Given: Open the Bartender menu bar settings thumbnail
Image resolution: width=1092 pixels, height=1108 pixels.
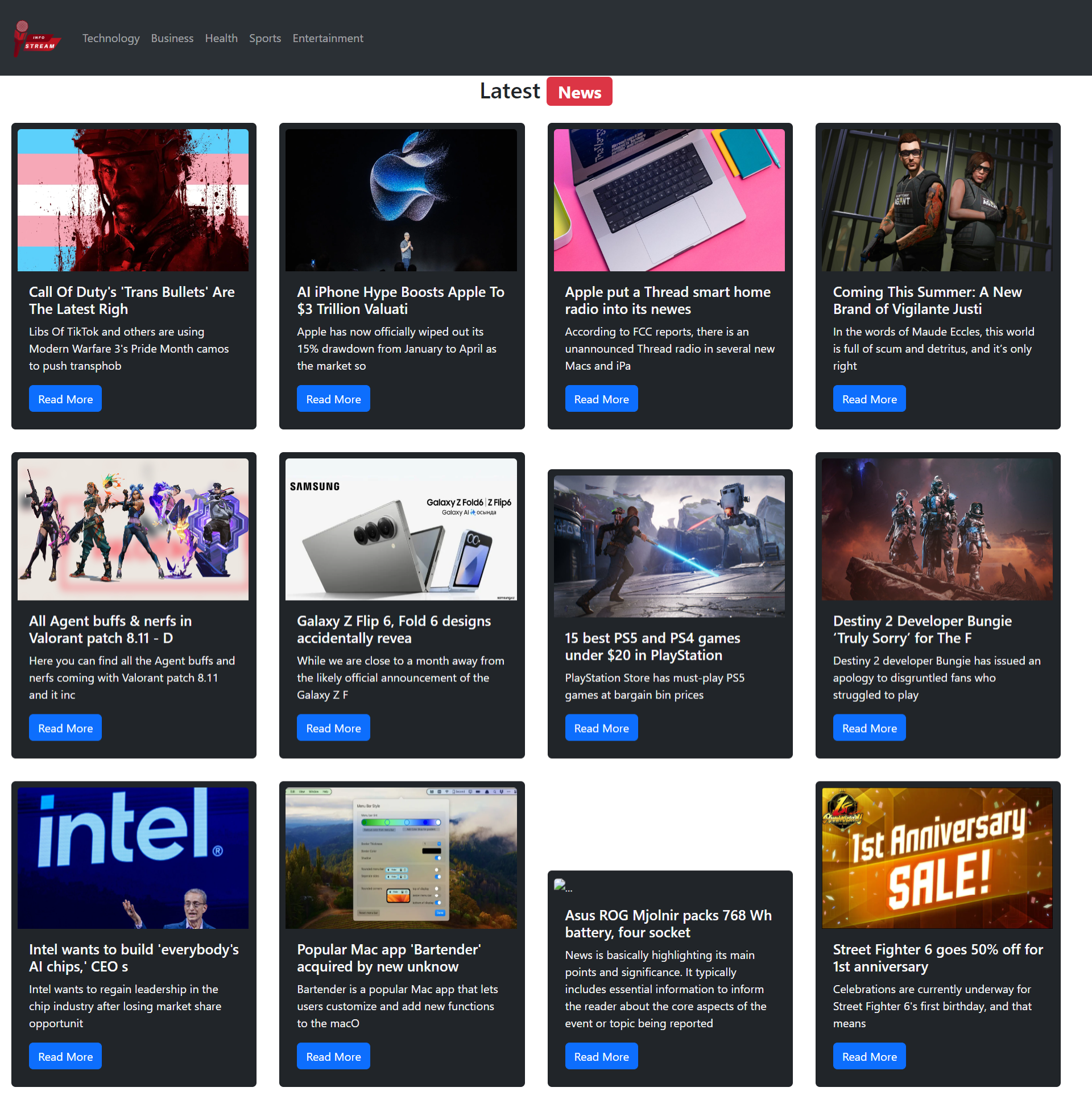Looking at the screenshot, I should tap(401, 858).
